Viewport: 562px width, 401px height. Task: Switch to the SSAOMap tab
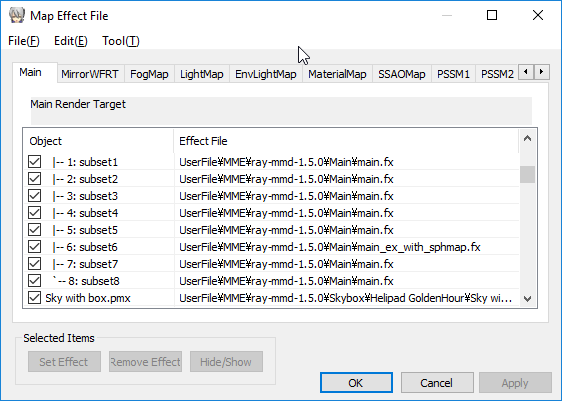(x=402, y=74)
